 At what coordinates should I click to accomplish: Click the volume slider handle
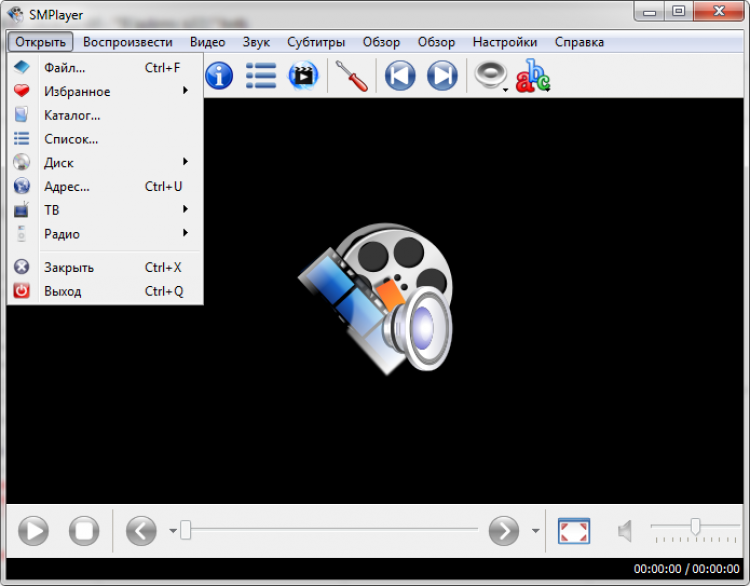coord(695,526)
